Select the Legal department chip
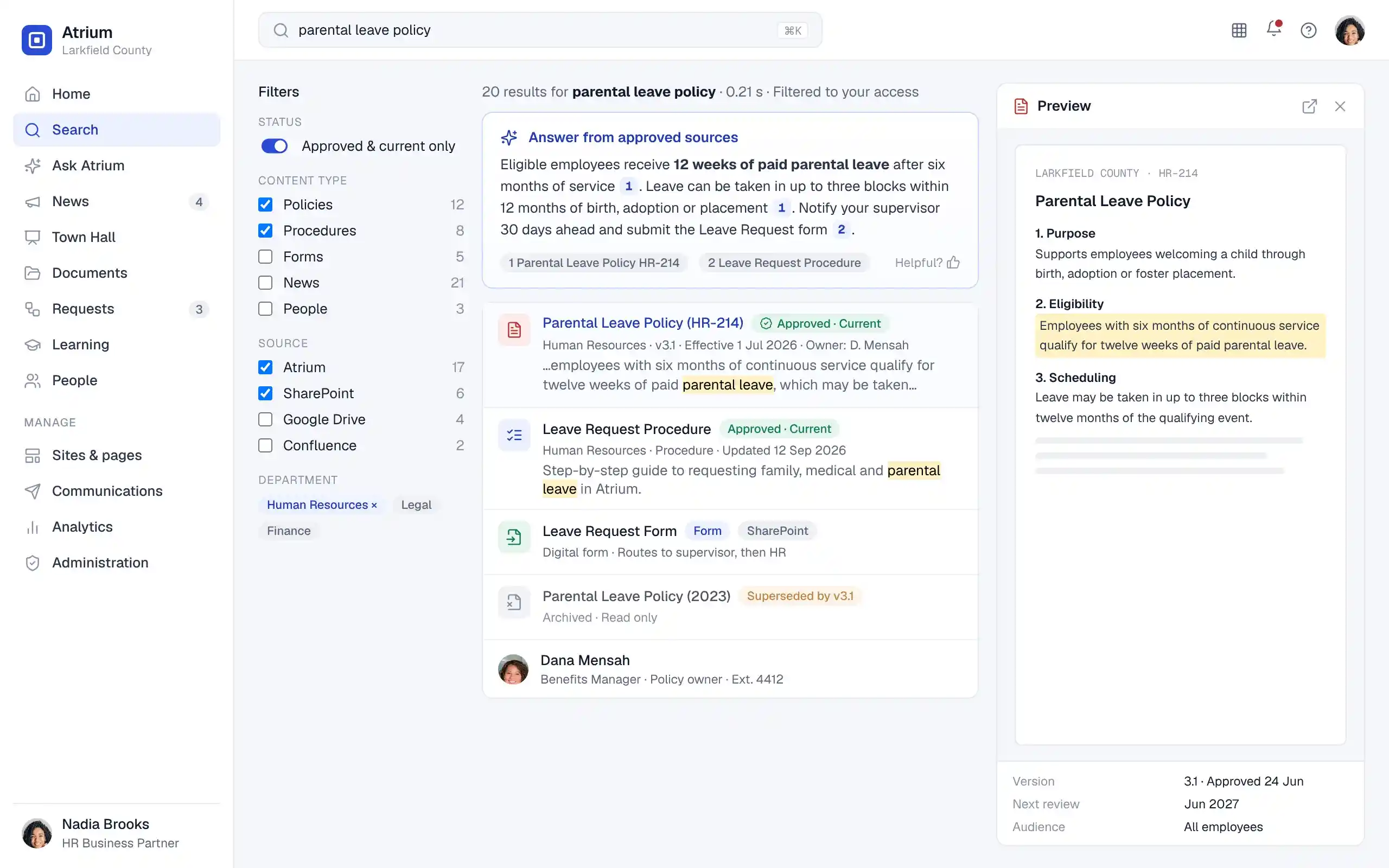Screen dimensions: 1389x868 coord(416,505)
